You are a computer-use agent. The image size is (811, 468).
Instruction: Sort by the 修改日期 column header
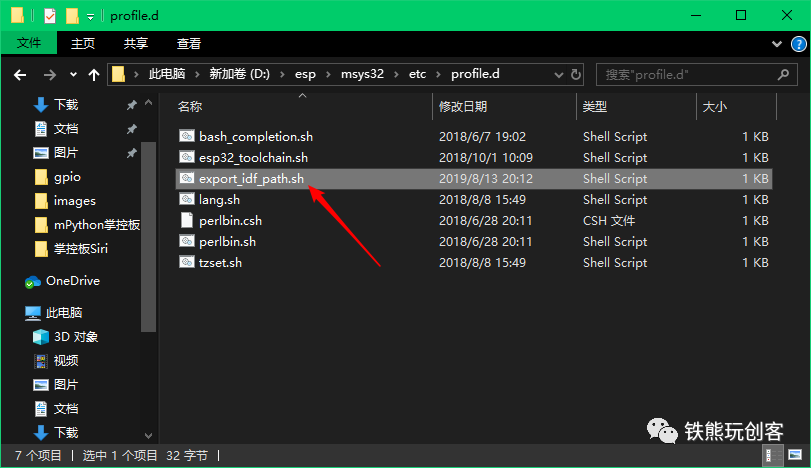(x=463, y=107)
